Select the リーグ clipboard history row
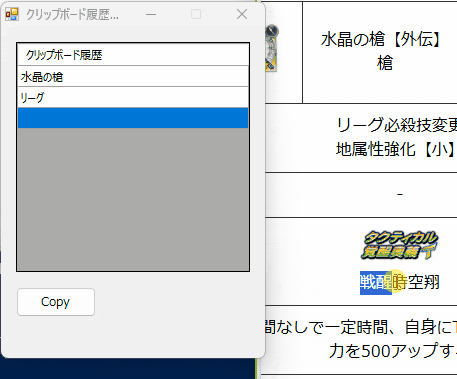This screenshot has height=379, width=457. (133, 97)
